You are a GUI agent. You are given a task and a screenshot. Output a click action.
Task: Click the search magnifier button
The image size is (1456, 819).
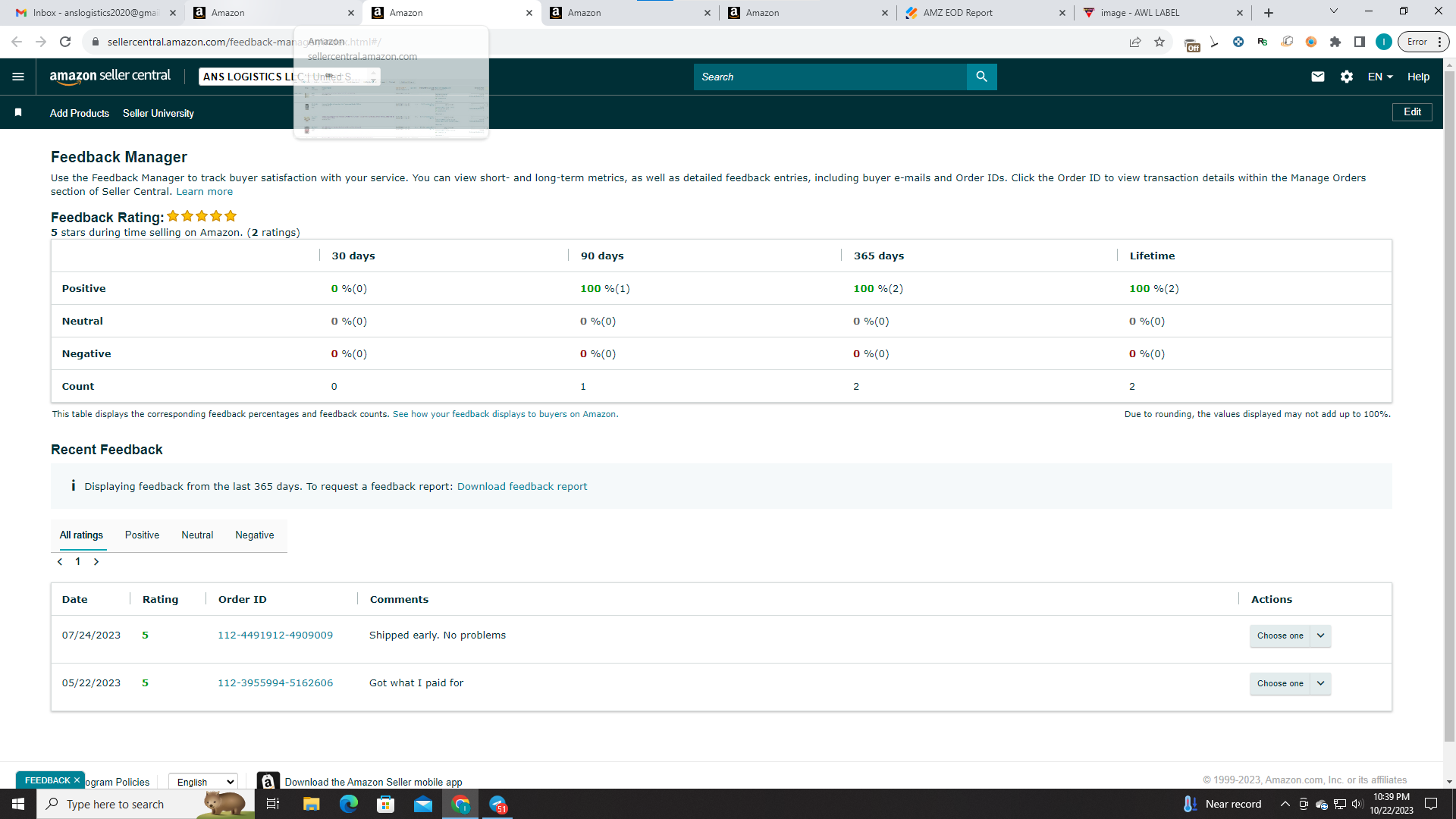point(981,77)
